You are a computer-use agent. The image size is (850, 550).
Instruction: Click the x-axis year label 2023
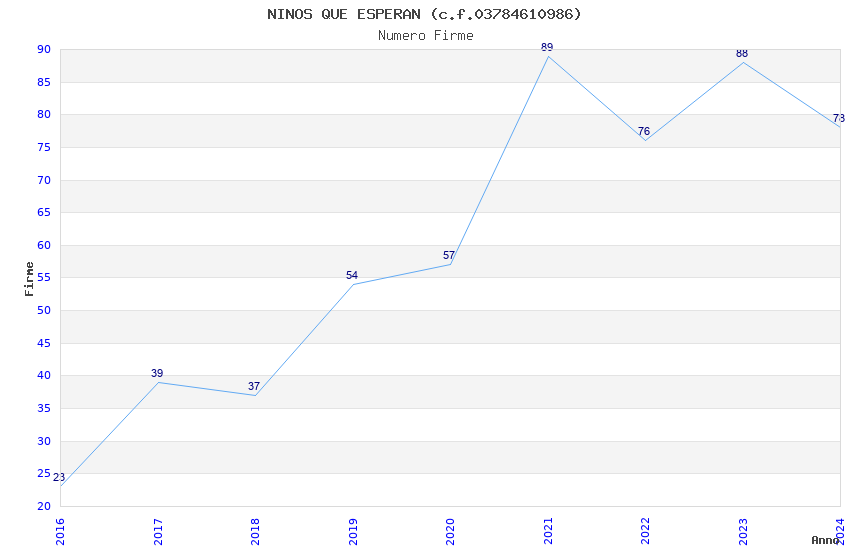coord(743,531)
